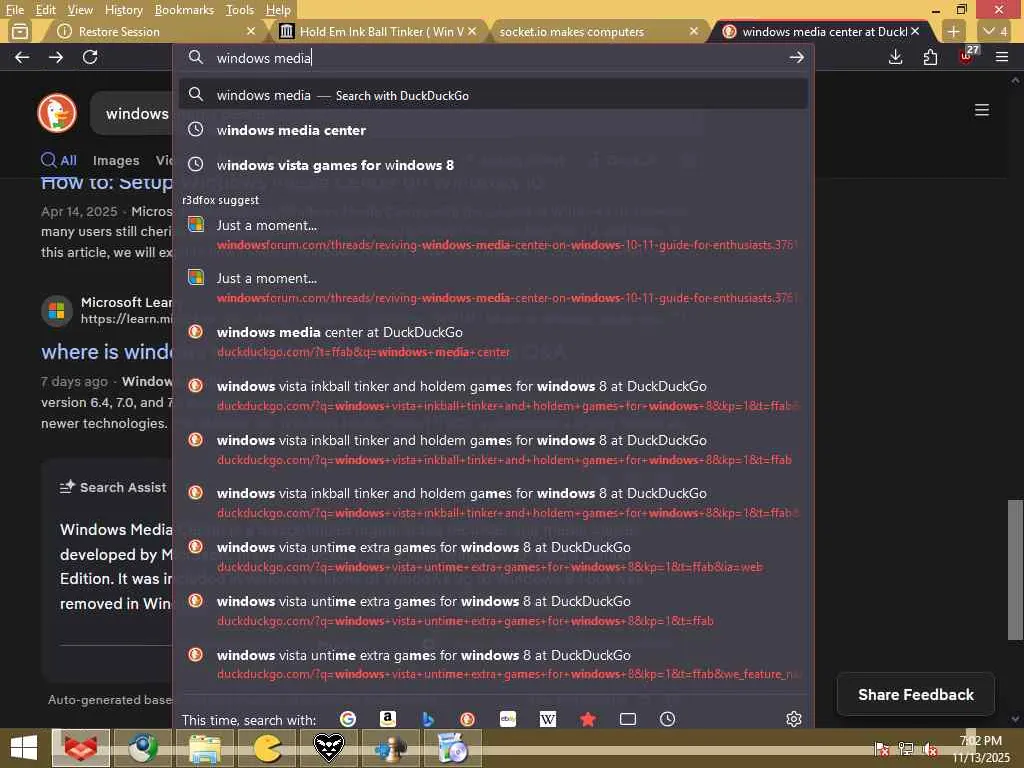Screen dimensions: 1024x768
Task: Click the 'r3dfox suggest' section label
Action: pos(220,200)
